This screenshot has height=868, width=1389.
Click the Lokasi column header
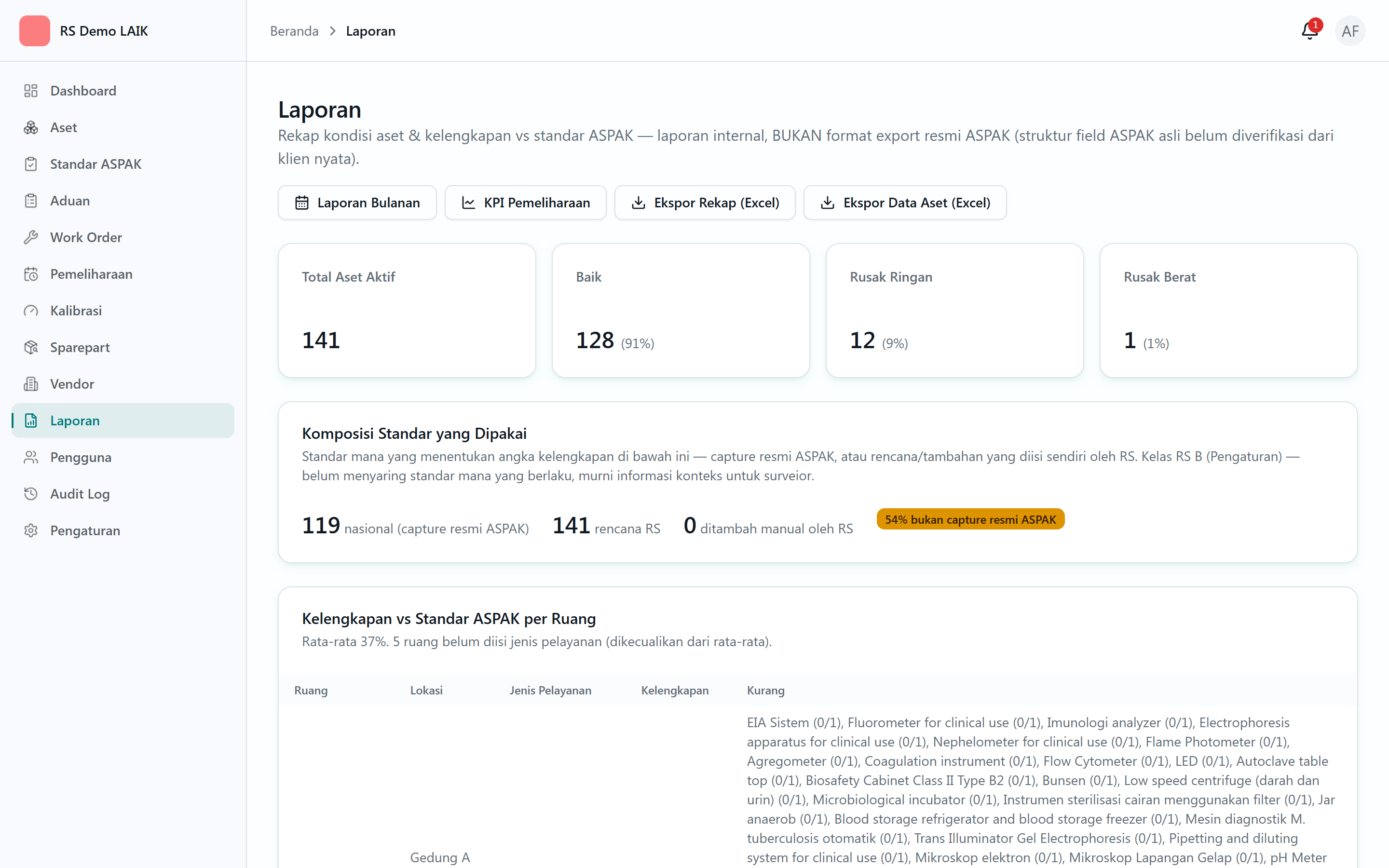(426, 690)
